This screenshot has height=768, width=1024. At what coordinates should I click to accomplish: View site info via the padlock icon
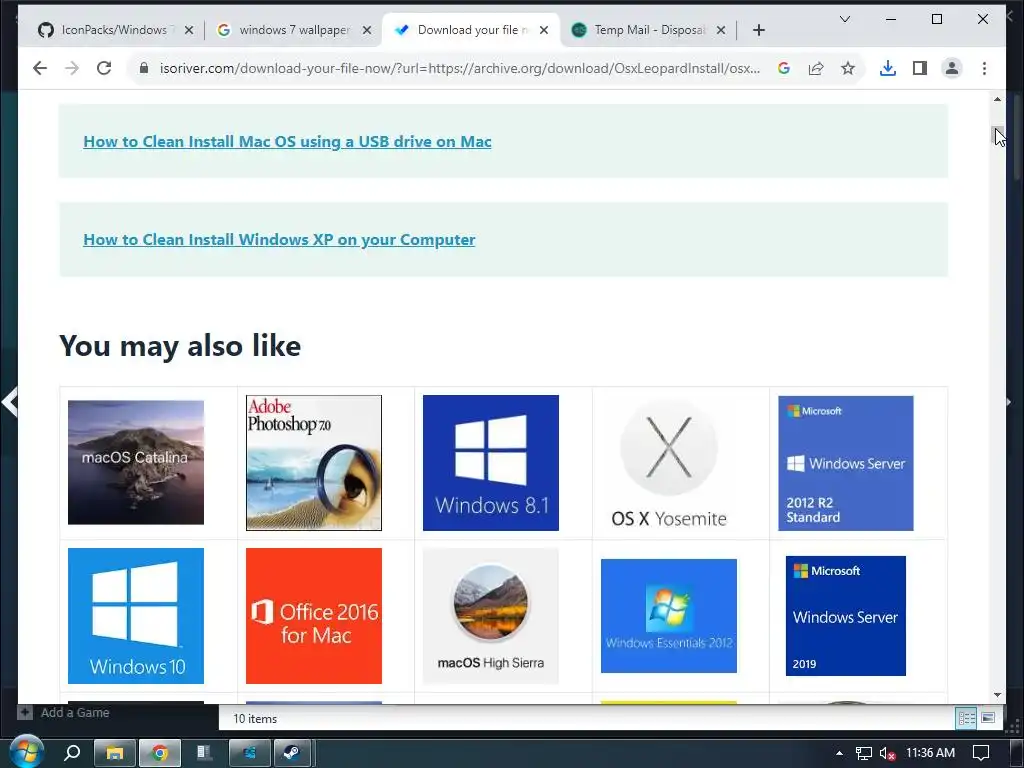[x=144, y=68]
